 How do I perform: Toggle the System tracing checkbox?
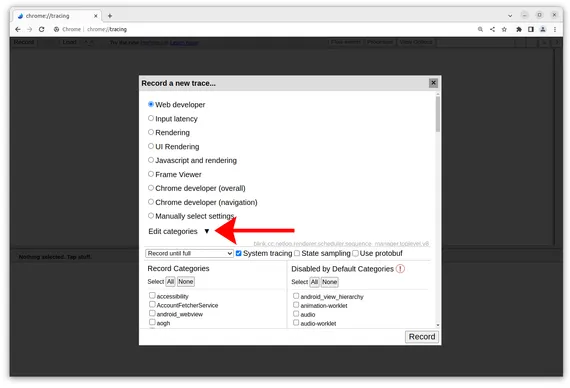(x=238, y=253)
